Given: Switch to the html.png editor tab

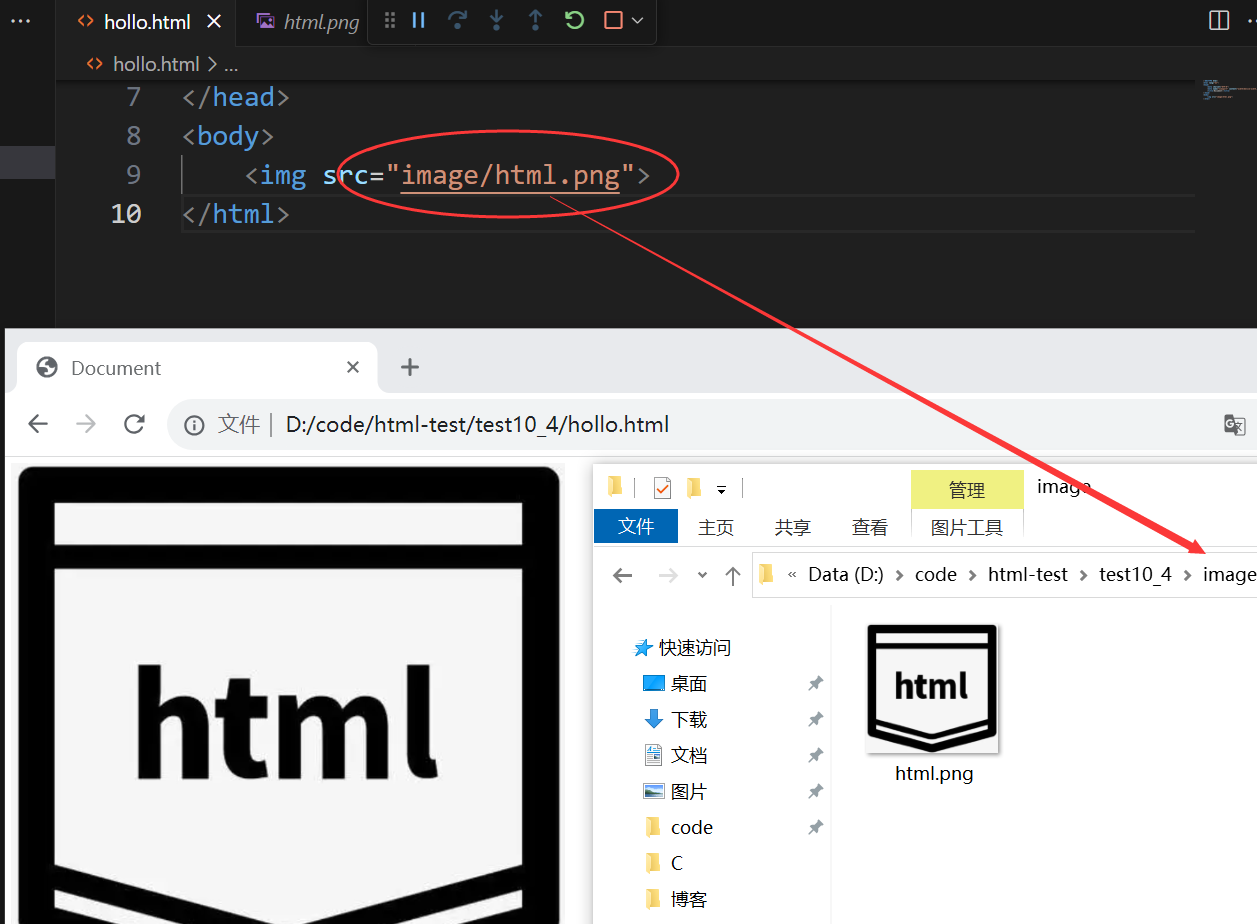Looking at the screenshot, I should 308,22.
